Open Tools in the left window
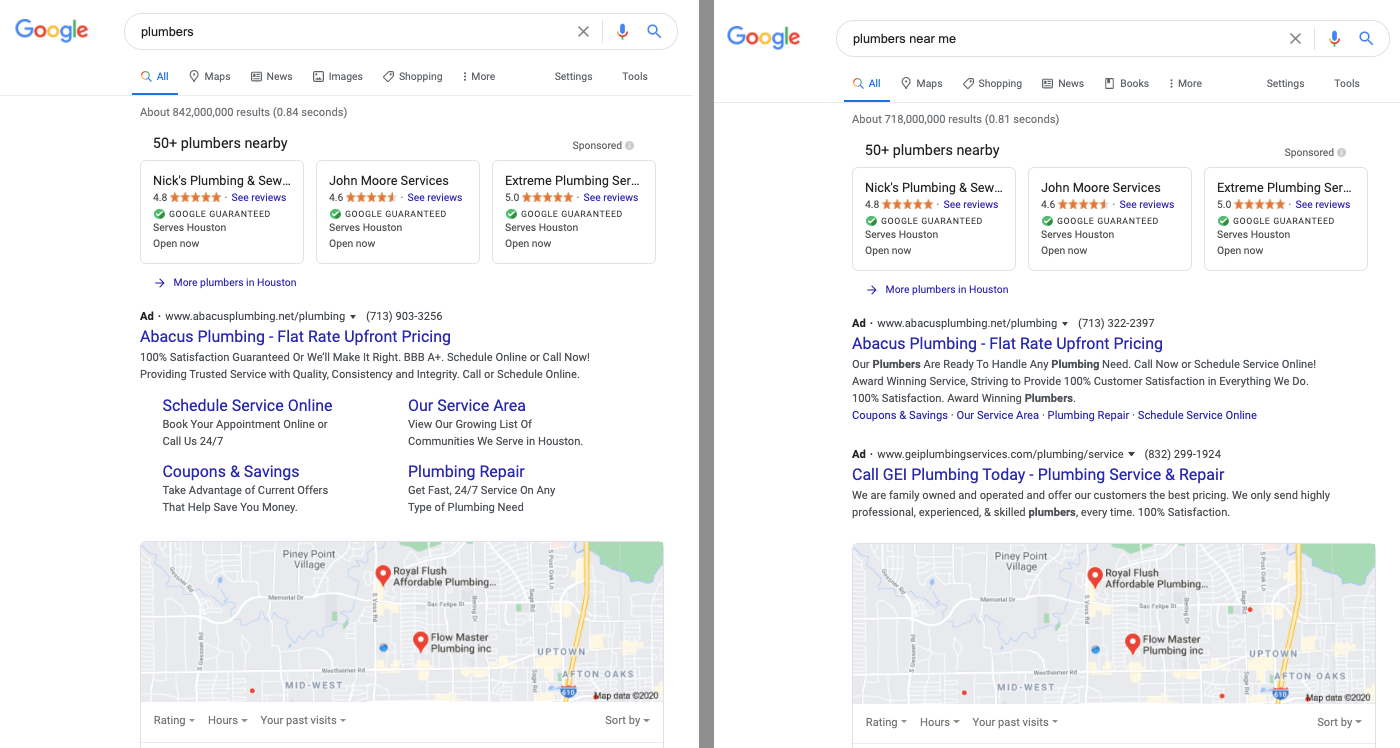Image resolution: width=1400 pixels, height=748 pixels. pyautogui.click(x=635, y=77)
